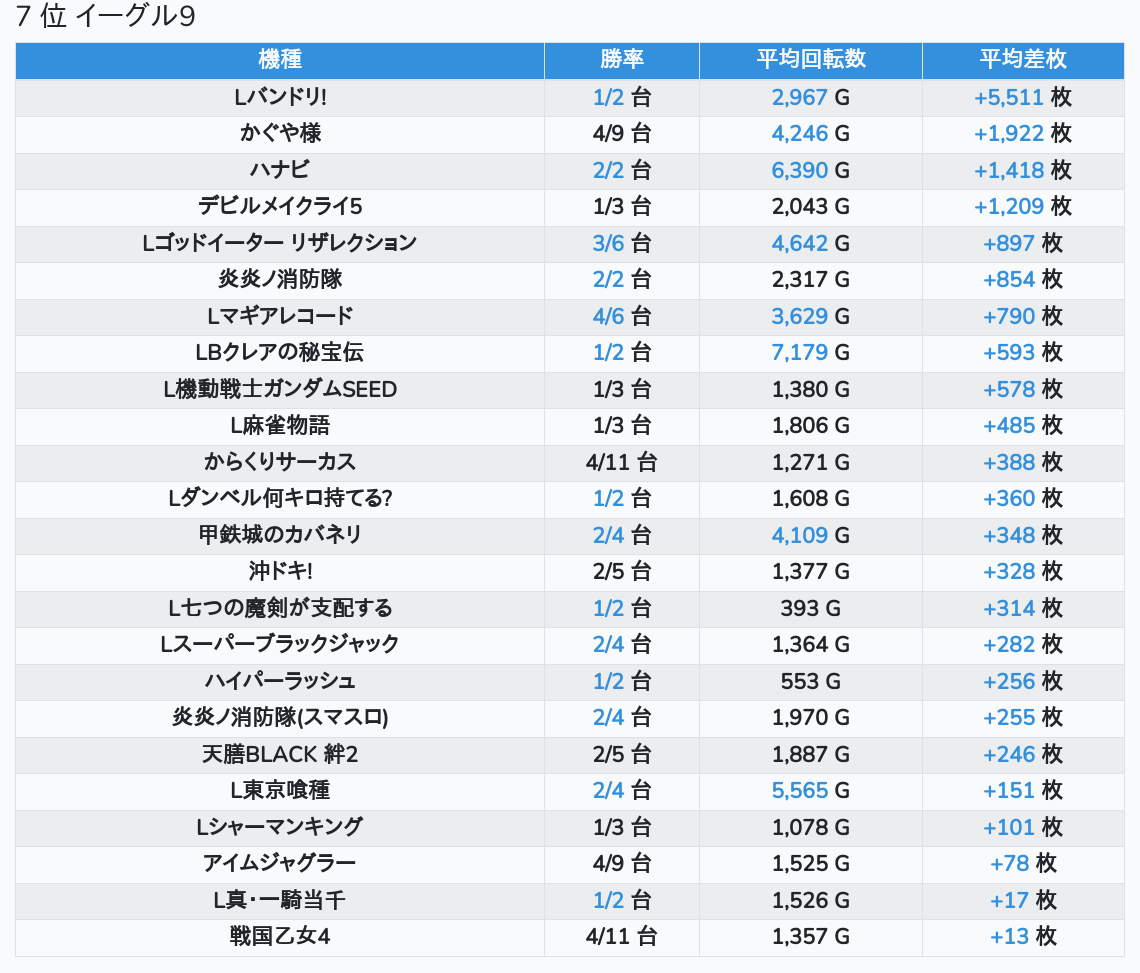Select 沖ドキ! machine name

click(280, 572)
